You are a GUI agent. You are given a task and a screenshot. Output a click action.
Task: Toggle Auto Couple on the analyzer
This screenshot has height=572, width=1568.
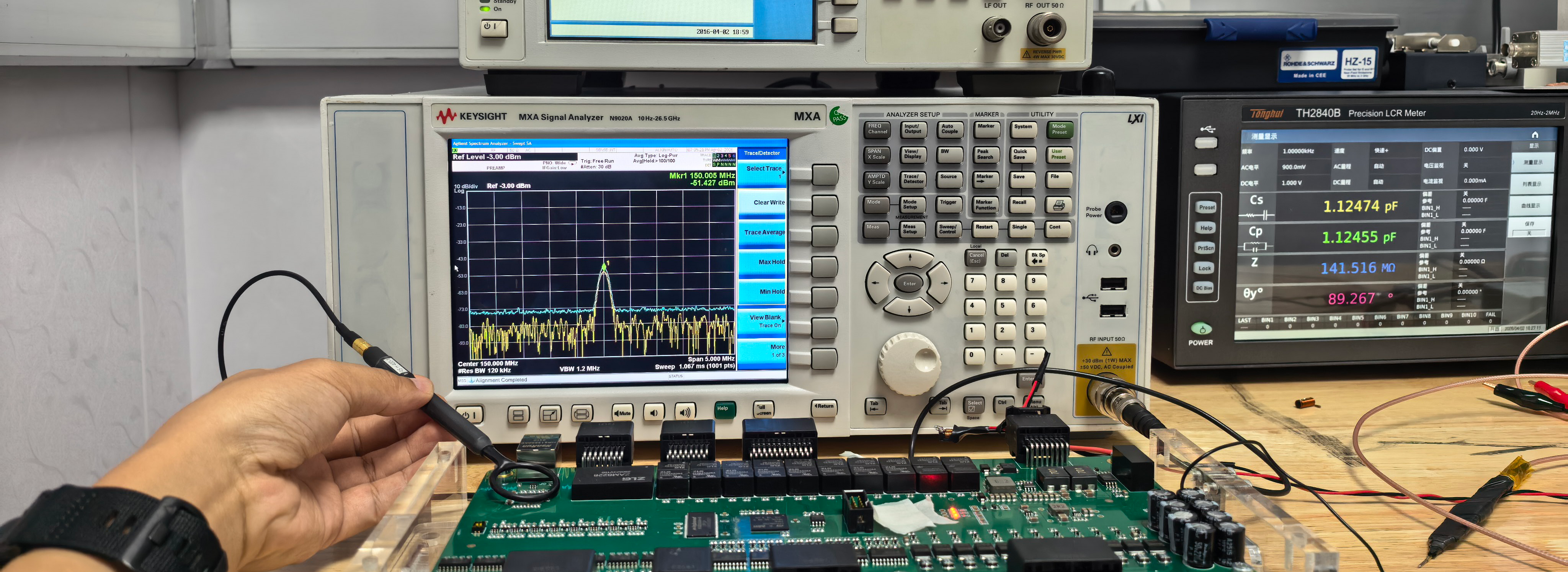[950, 130]
